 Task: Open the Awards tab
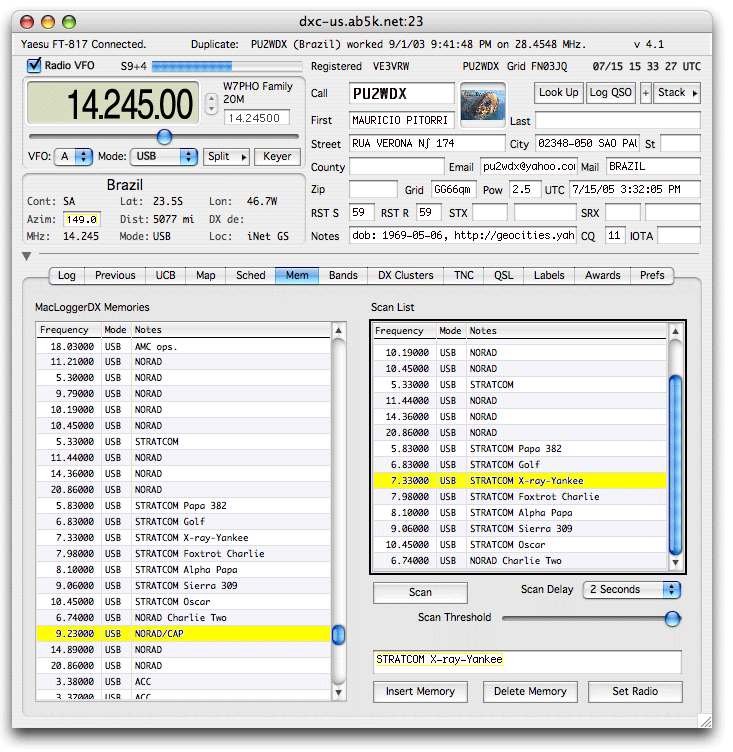coord(602,275)
